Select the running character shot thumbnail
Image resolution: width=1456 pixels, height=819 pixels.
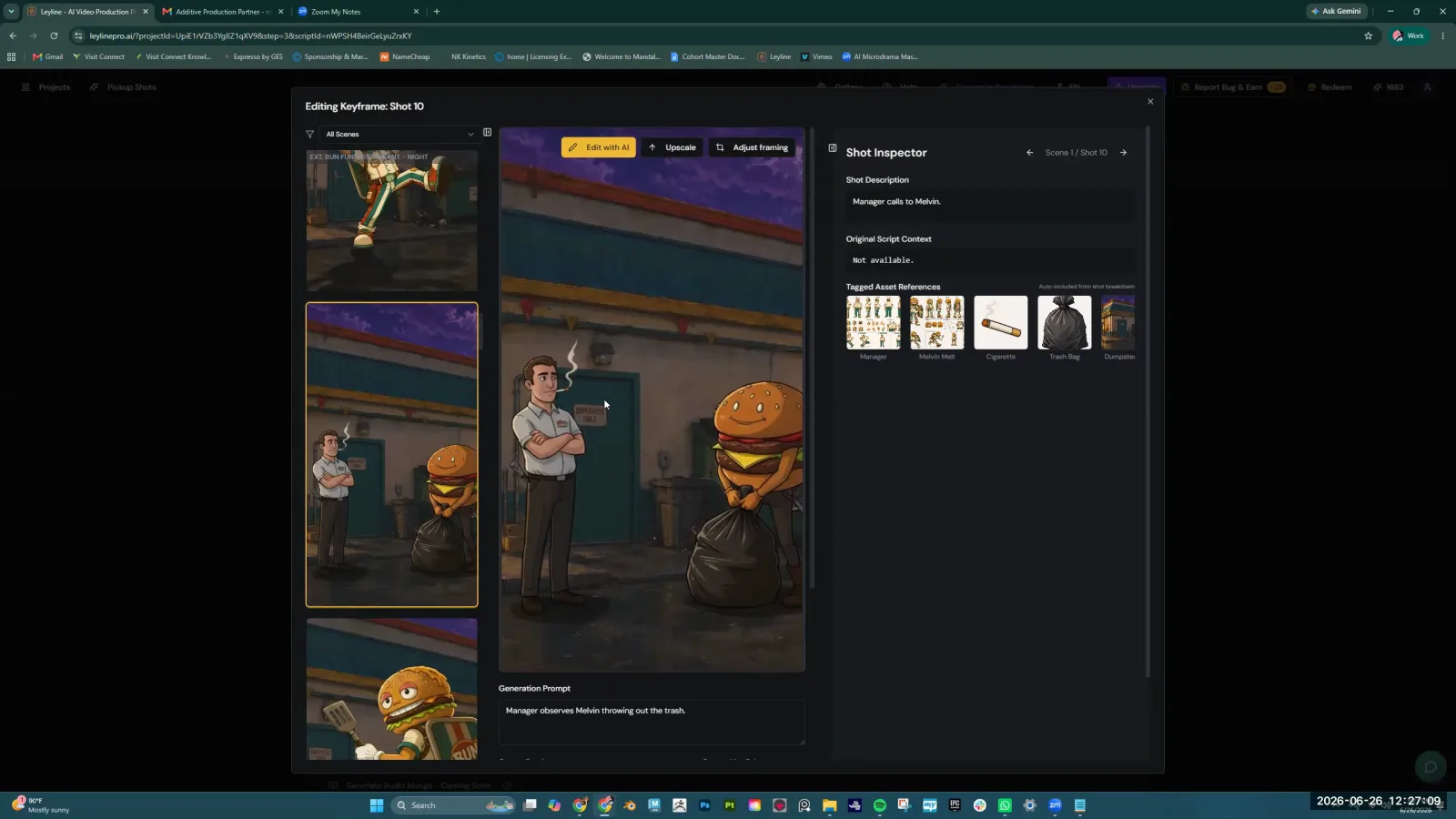[x=391, y=220]
